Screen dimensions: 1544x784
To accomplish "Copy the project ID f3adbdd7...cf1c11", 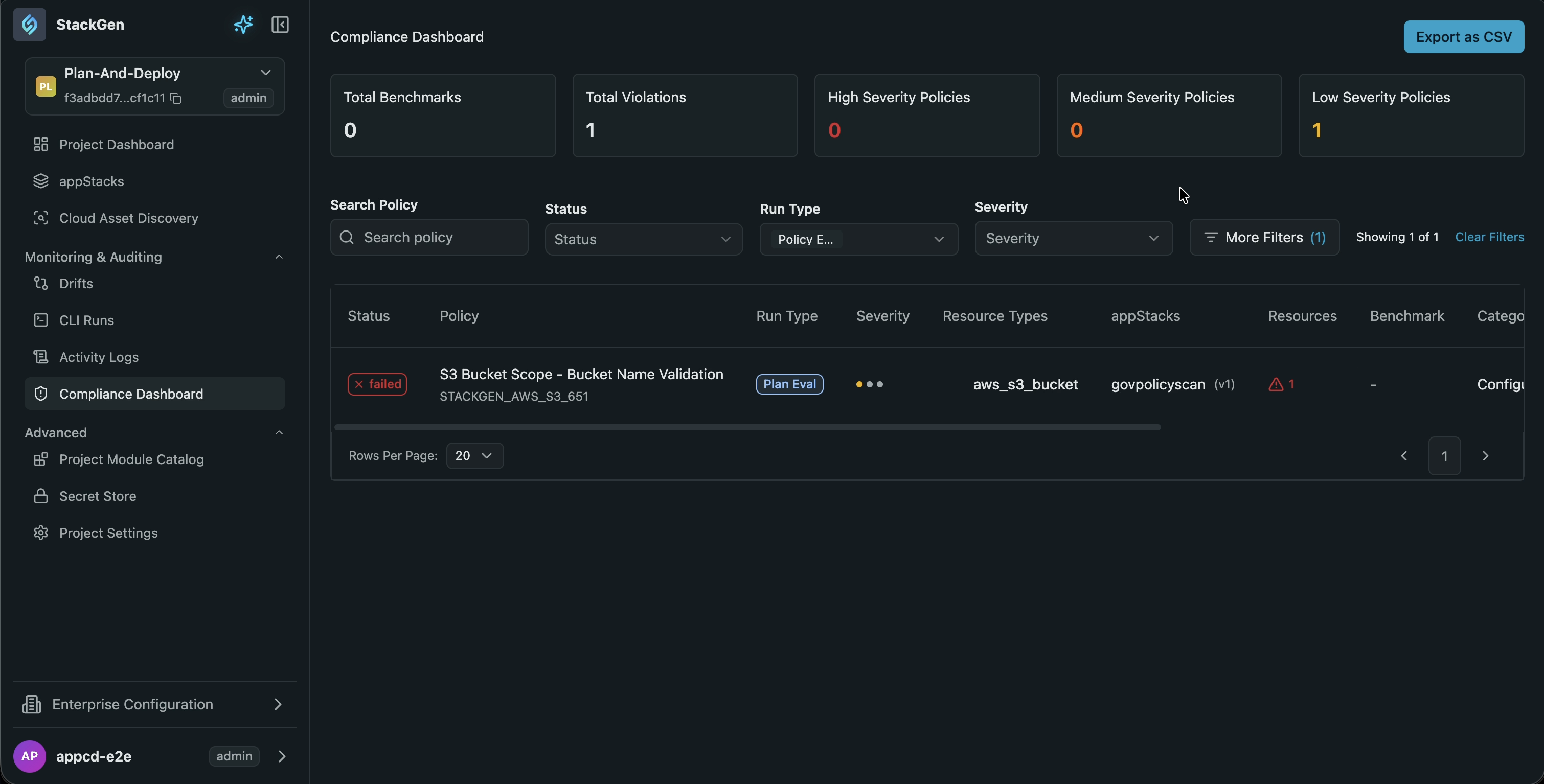I will tap(176, 98).
